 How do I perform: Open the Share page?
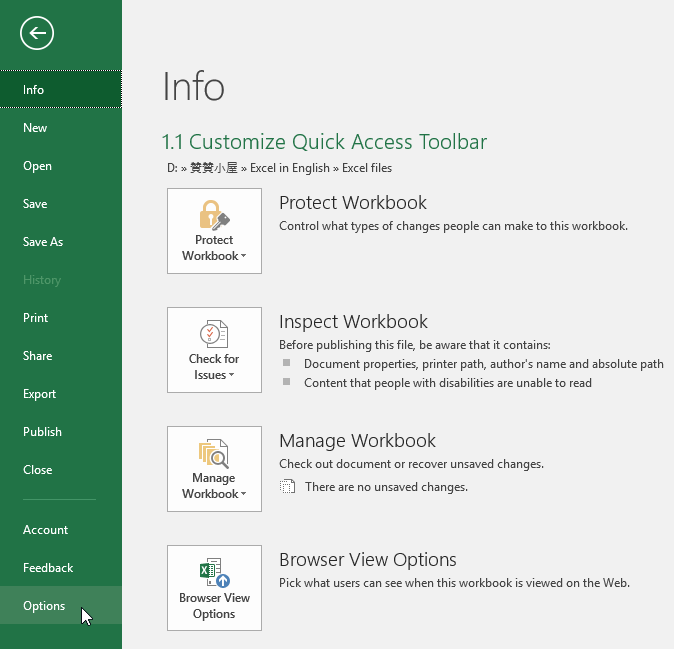(x=61, y=356)
